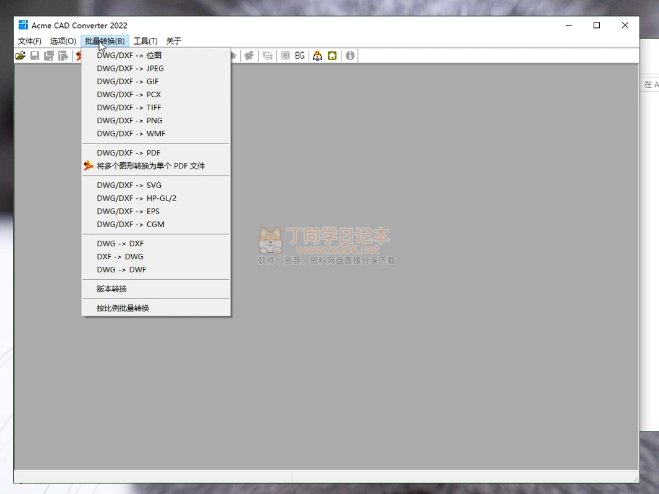Pick DWG/DXF -> TIFF
Image resolution: width=659 pixels, height=494 pixels.
156,107
